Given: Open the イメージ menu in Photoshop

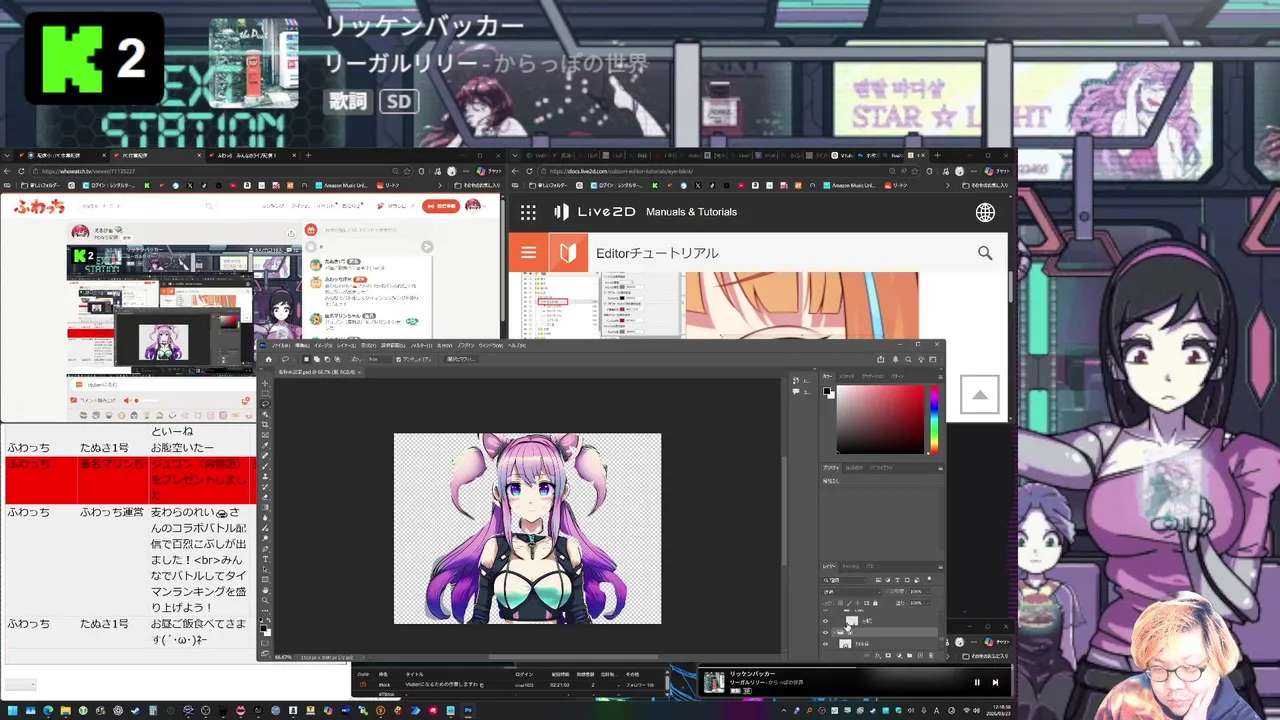Looking at the screenshot, I should (323, 345).
